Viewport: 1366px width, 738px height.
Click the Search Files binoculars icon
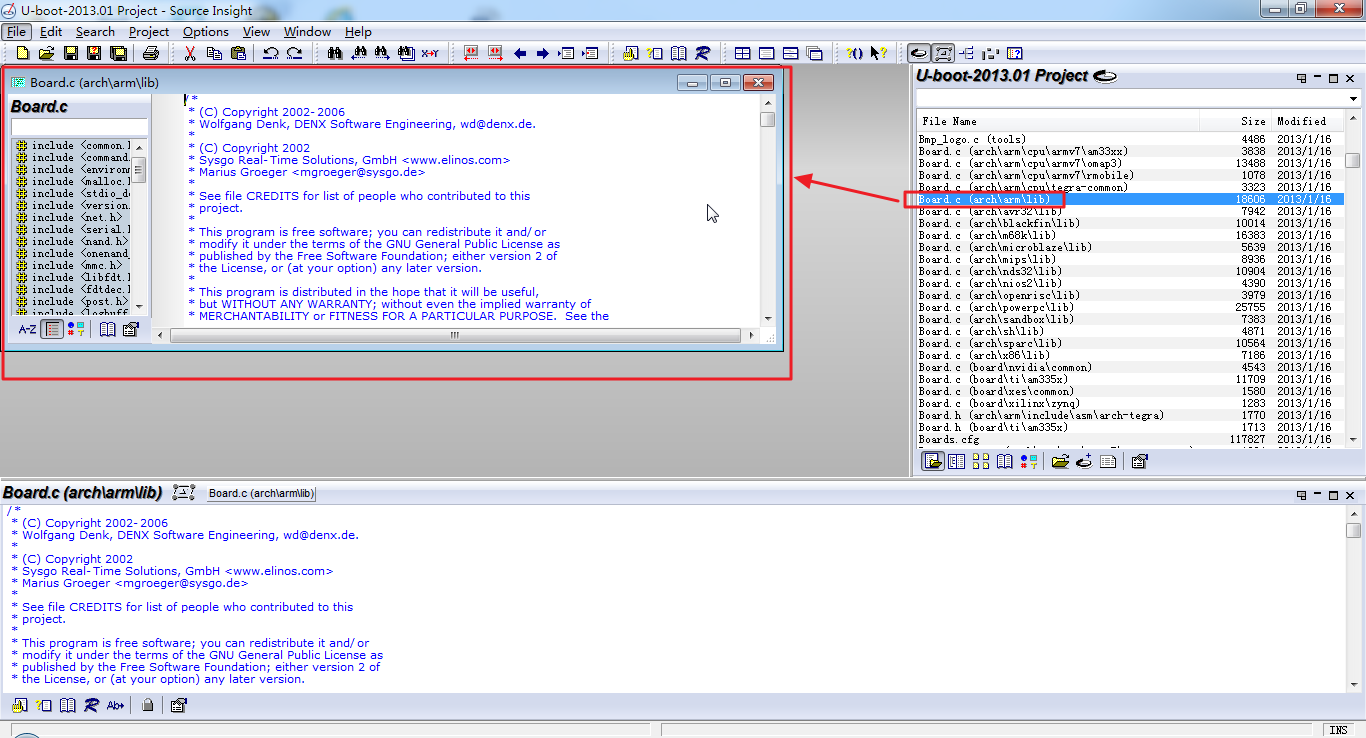(406, 53)
